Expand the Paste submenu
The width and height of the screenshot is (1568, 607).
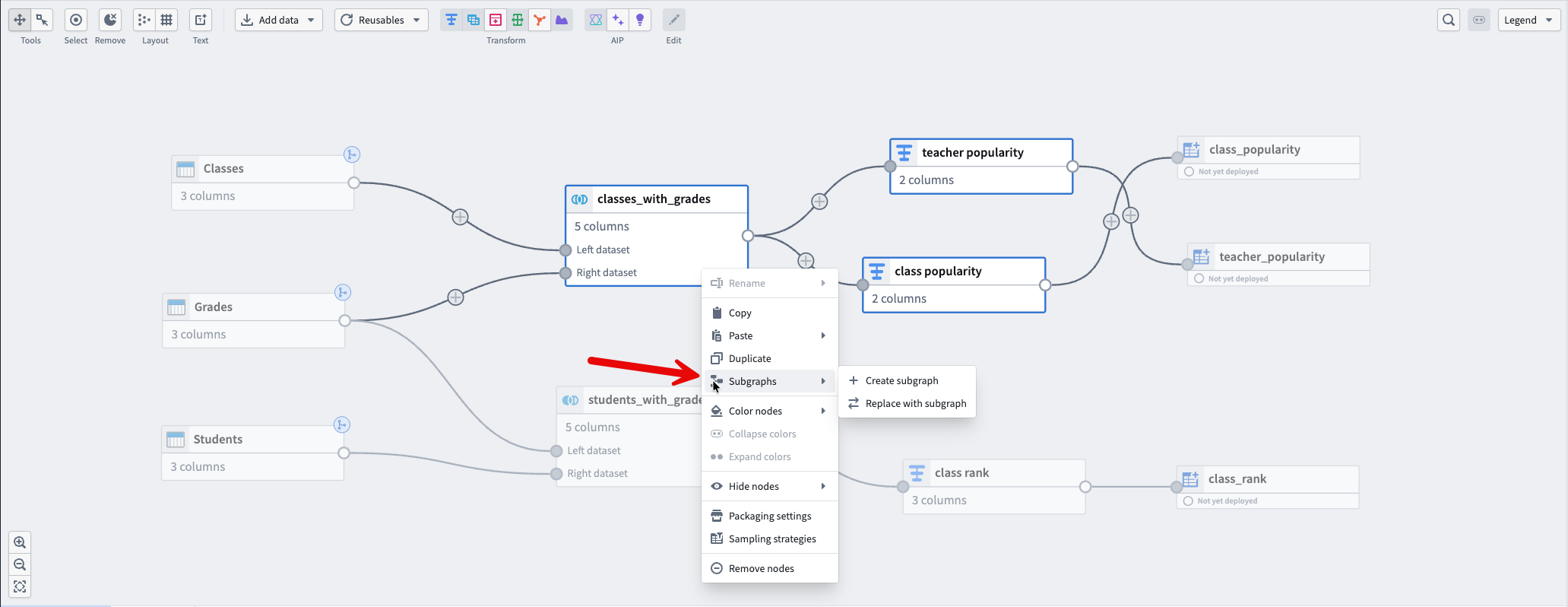click(770, 335)
